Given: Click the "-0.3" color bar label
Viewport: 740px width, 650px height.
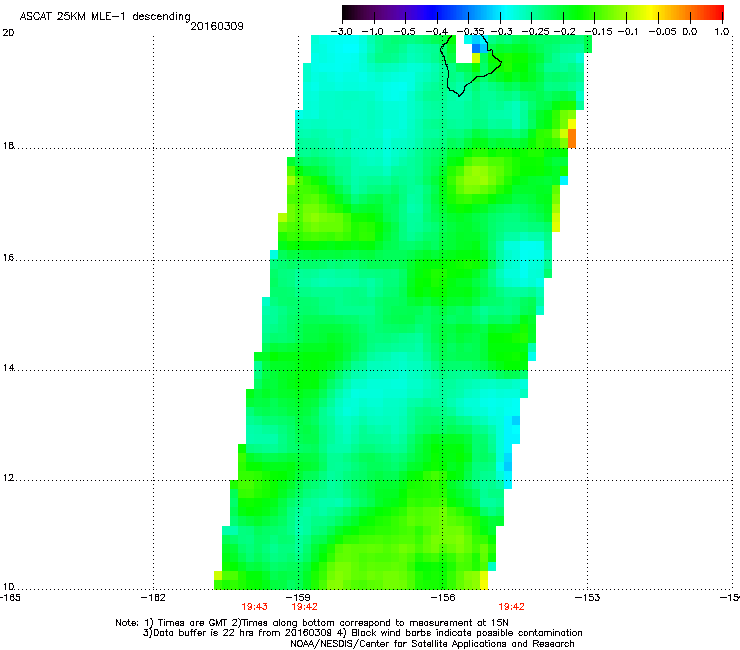Looking at the screenshot, I should (x=501, y=32).
